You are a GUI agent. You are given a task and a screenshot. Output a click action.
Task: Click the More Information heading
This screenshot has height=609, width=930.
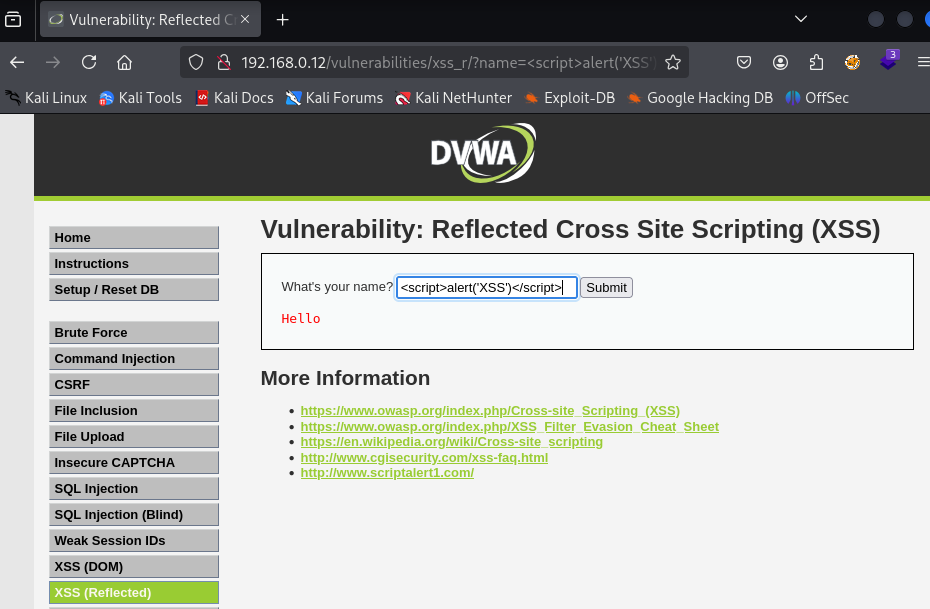coord(345,378)
